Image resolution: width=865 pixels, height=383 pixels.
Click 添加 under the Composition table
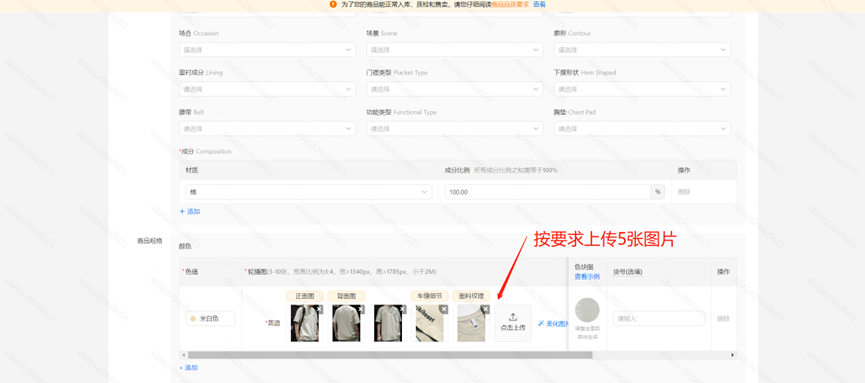tap(190, 211)
